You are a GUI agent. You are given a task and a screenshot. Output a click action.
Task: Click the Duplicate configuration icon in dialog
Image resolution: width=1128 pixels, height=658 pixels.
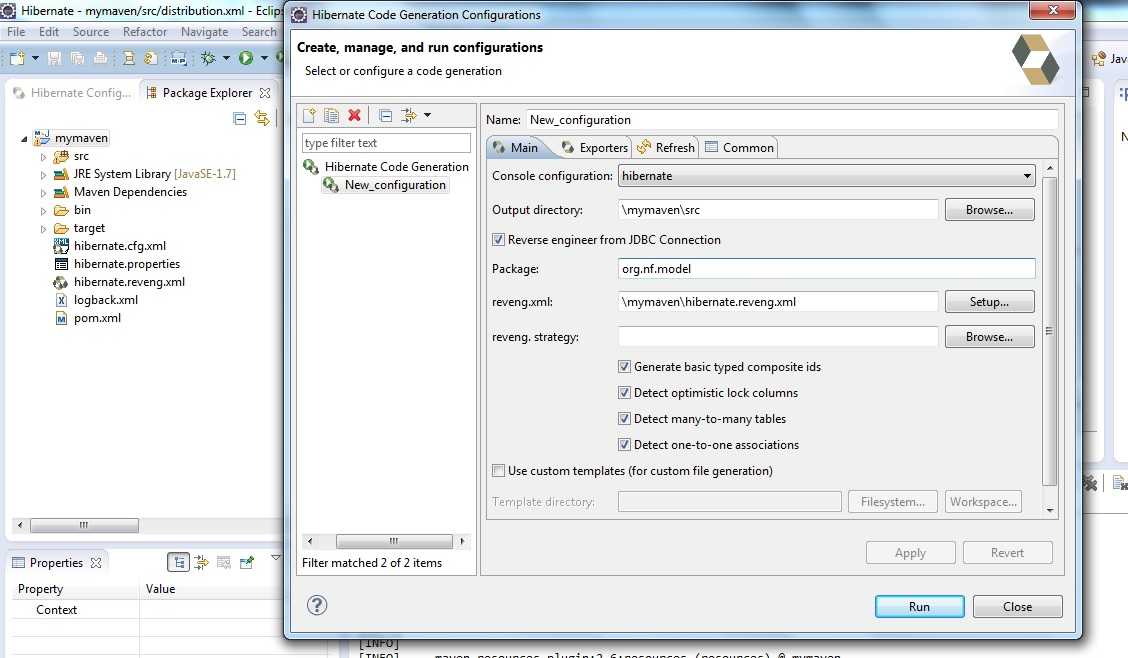pyautogui.click(x=332, y=115)
